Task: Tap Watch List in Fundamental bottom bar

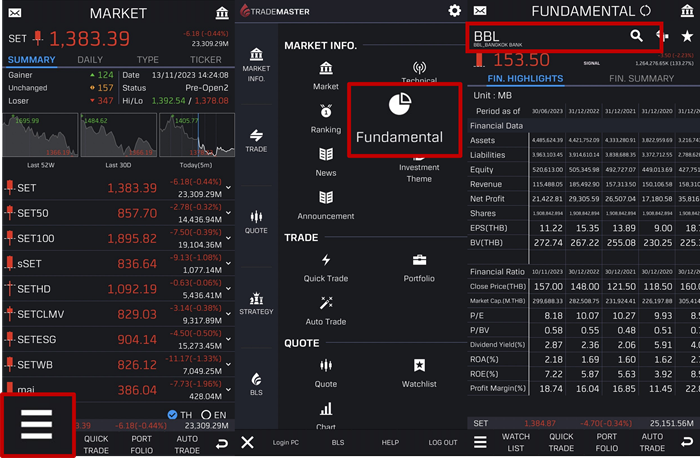Action: coord(516,442)
